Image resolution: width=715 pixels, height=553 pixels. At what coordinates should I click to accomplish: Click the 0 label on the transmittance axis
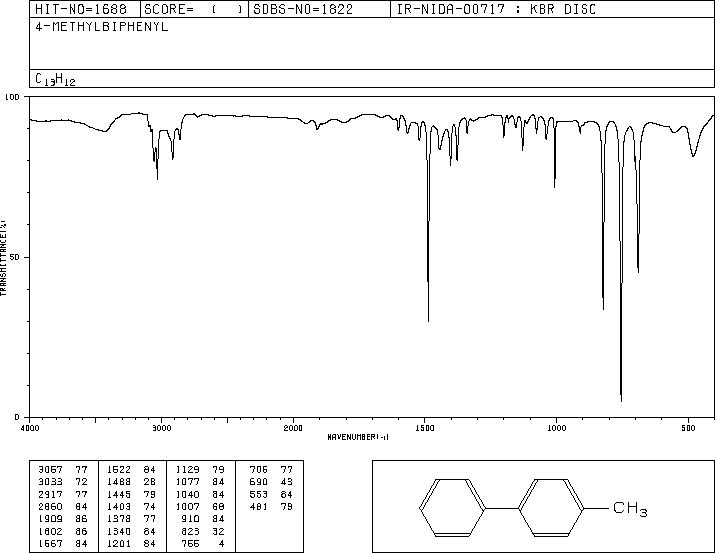pos(17,417)
